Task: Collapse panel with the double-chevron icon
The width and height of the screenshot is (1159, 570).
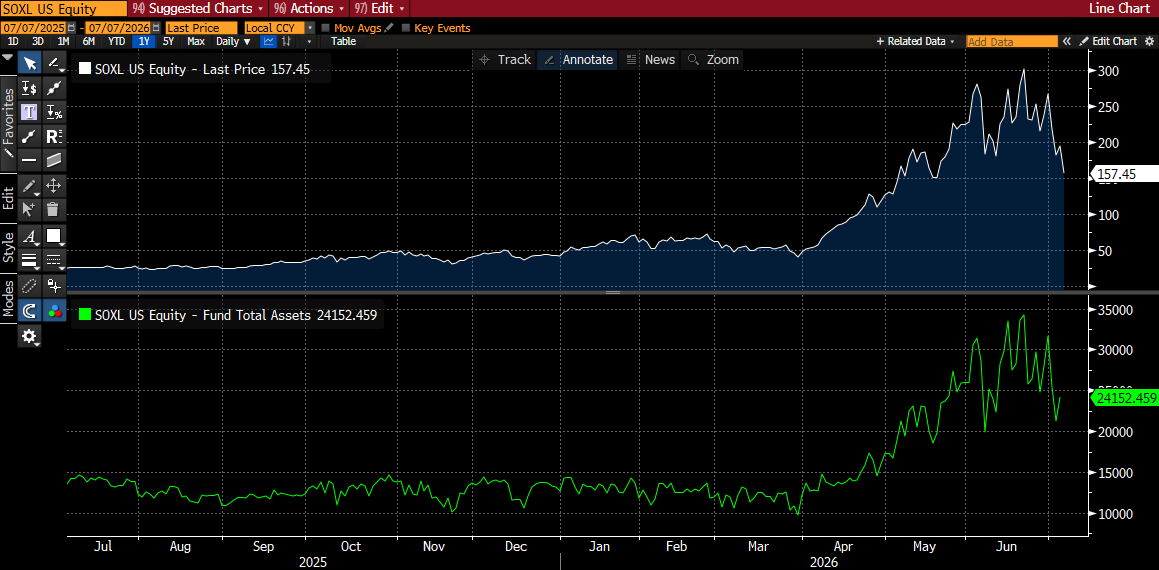Action: 1067,41
